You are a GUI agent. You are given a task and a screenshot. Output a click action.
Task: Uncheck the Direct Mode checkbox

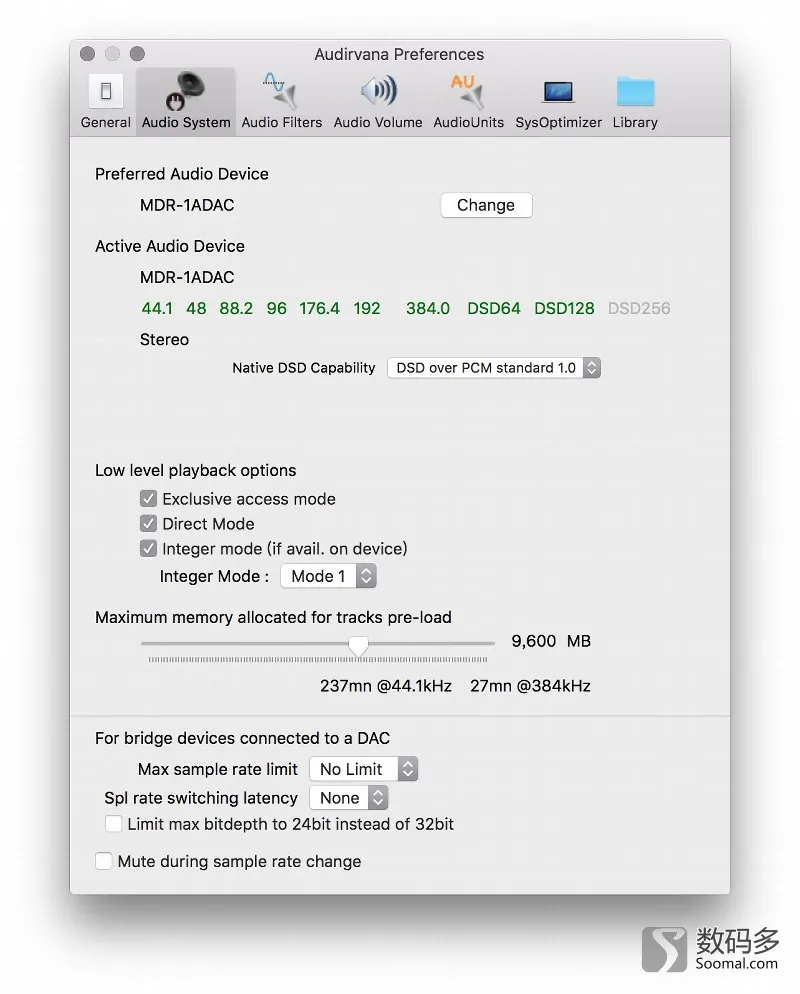tap(148, 524)
